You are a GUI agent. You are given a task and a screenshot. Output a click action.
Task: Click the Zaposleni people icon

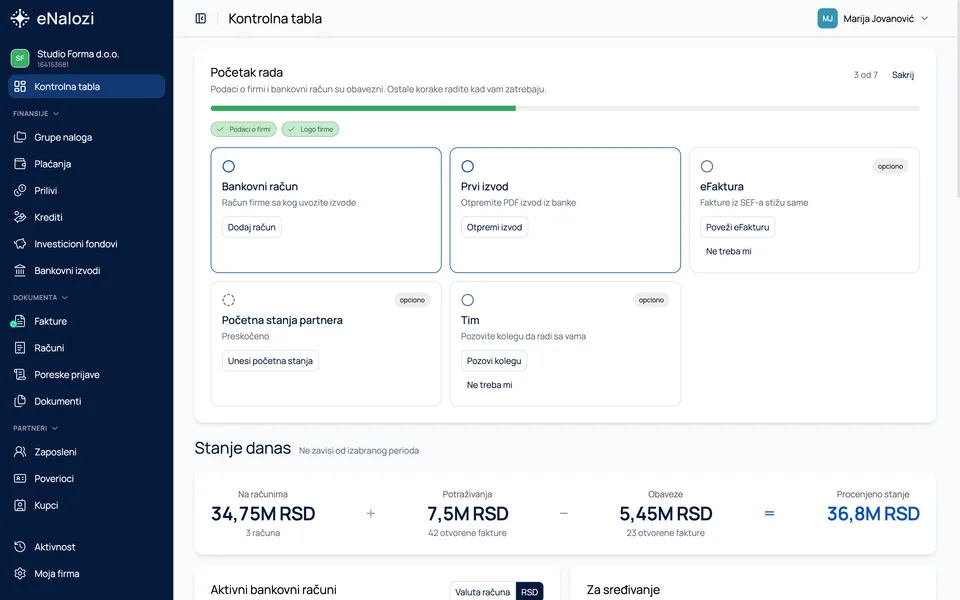pos(20,452)
